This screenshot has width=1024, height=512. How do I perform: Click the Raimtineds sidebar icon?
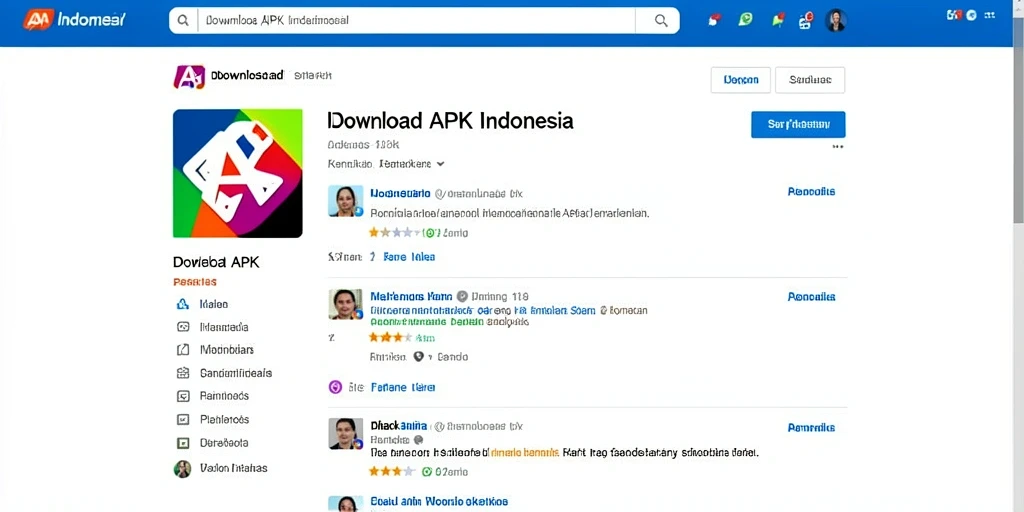tap(184, 396)
